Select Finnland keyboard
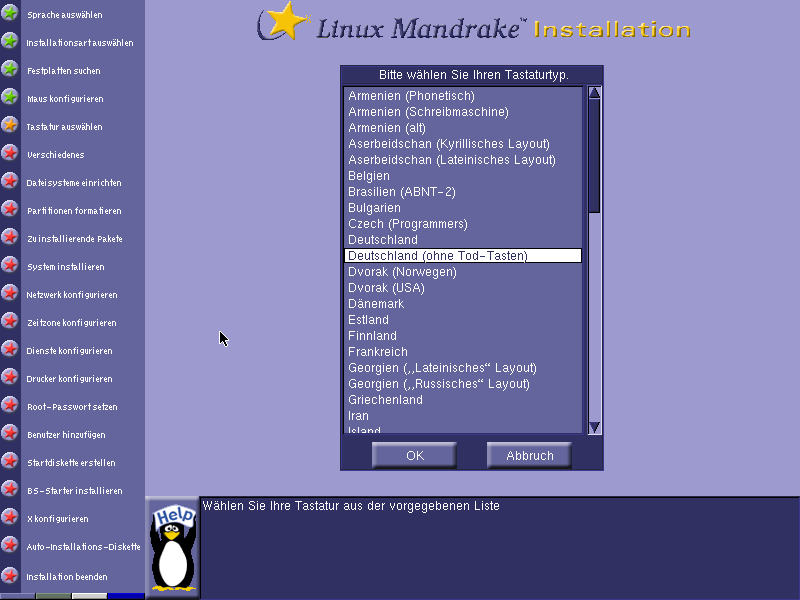The image size is (800, 600). 463,336
